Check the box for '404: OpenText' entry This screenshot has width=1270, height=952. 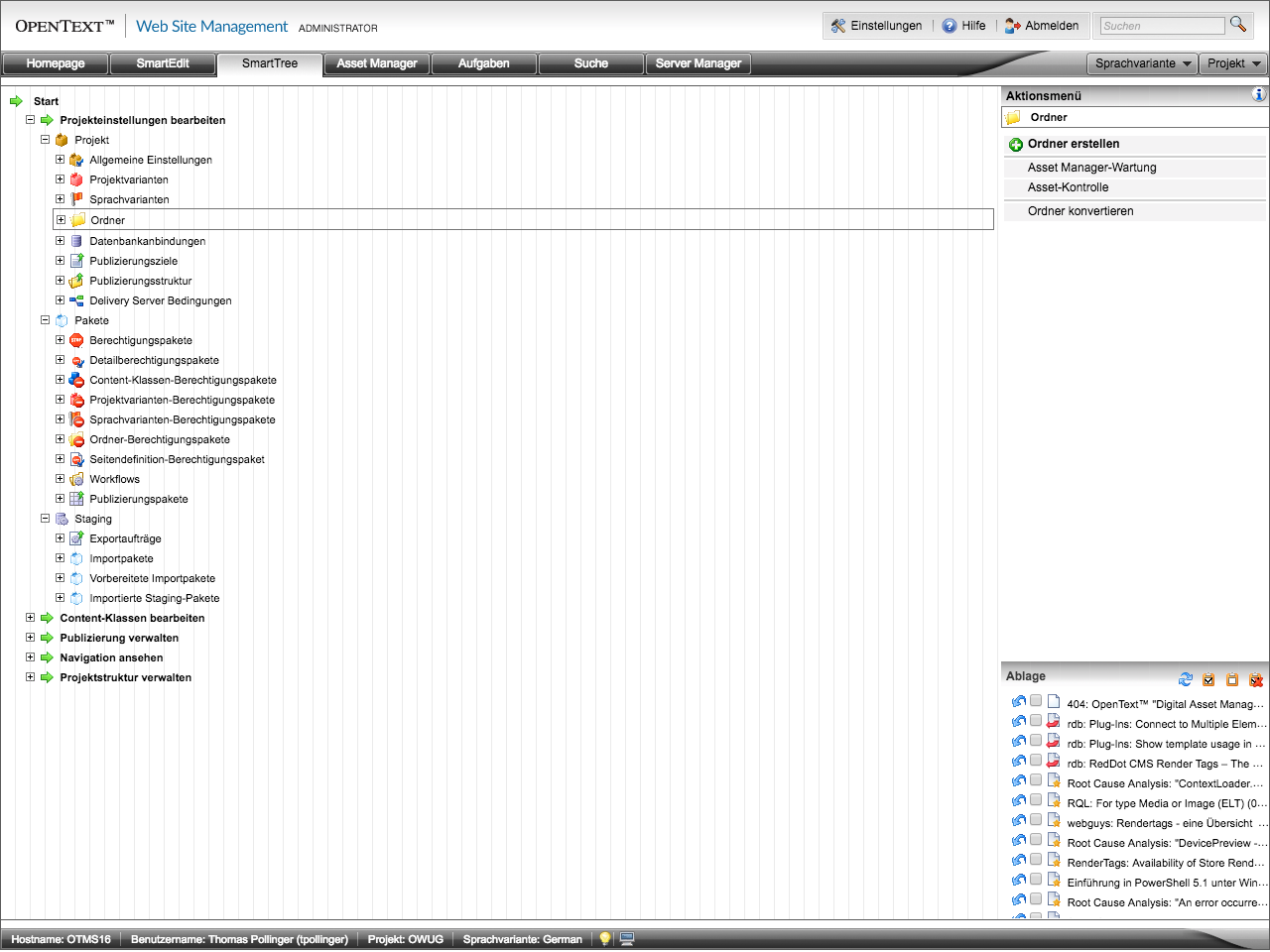tap(1036, 702)
